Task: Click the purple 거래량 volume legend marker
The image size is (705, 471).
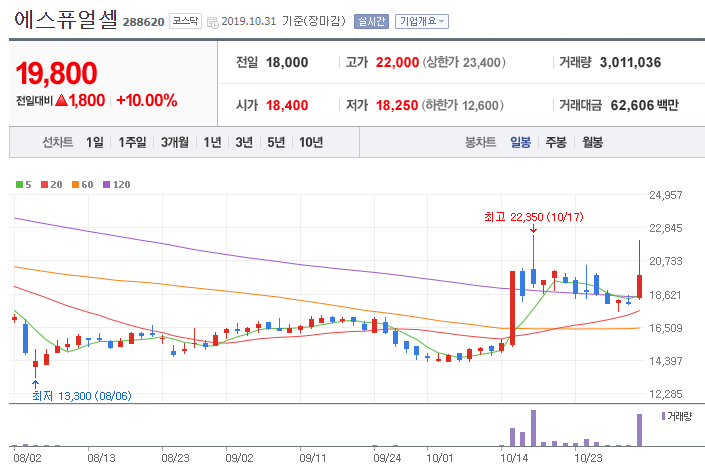Action: (663, 416)
